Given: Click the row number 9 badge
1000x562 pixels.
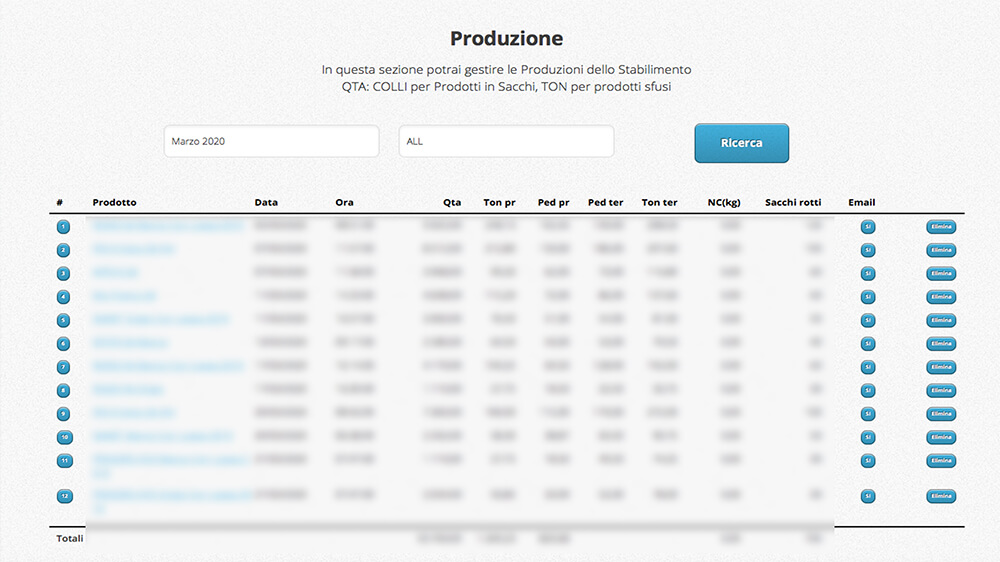Looking at the screenshot, I should point(64,413).
